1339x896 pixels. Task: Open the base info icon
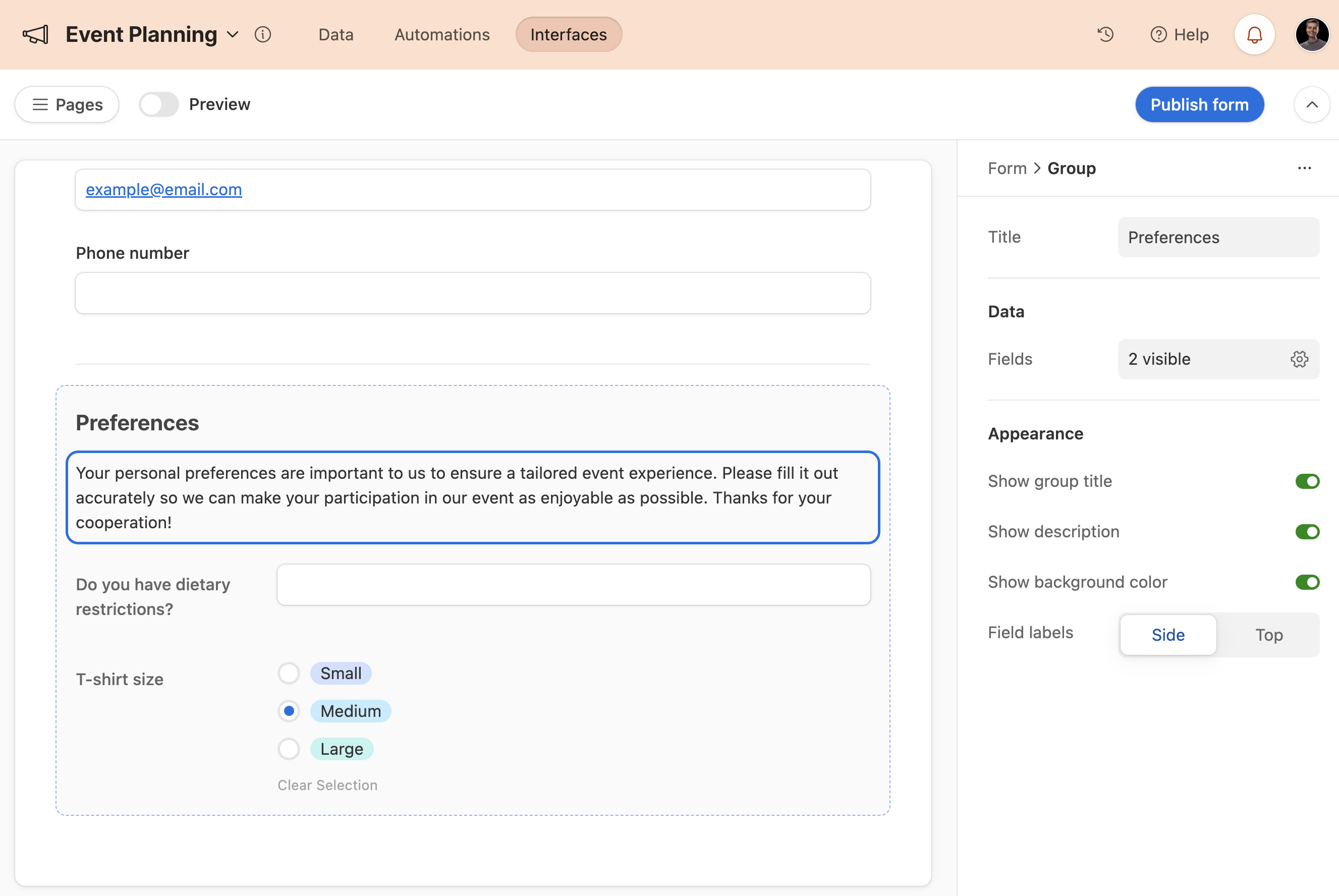tap(262, 35)
